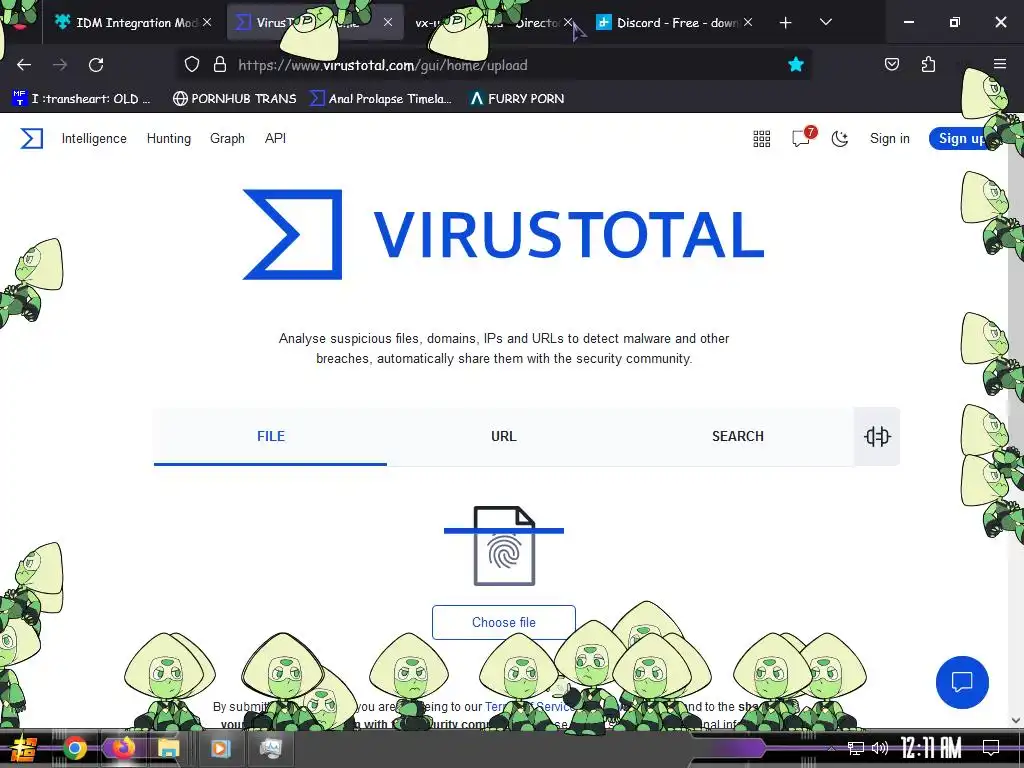This screenshot has height=768, width=1024.
Task: Open the Intelligence menu item
Action: click(x=94, y=138)
